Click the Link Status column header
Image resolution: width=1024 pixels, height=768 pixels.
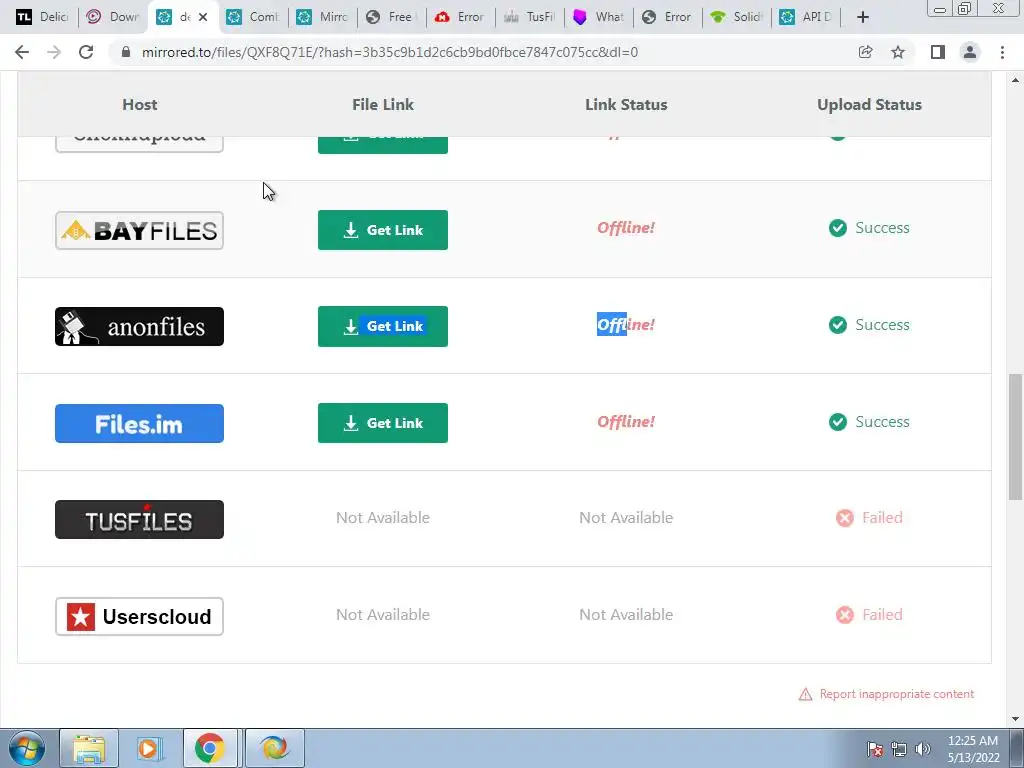point(626,104)
